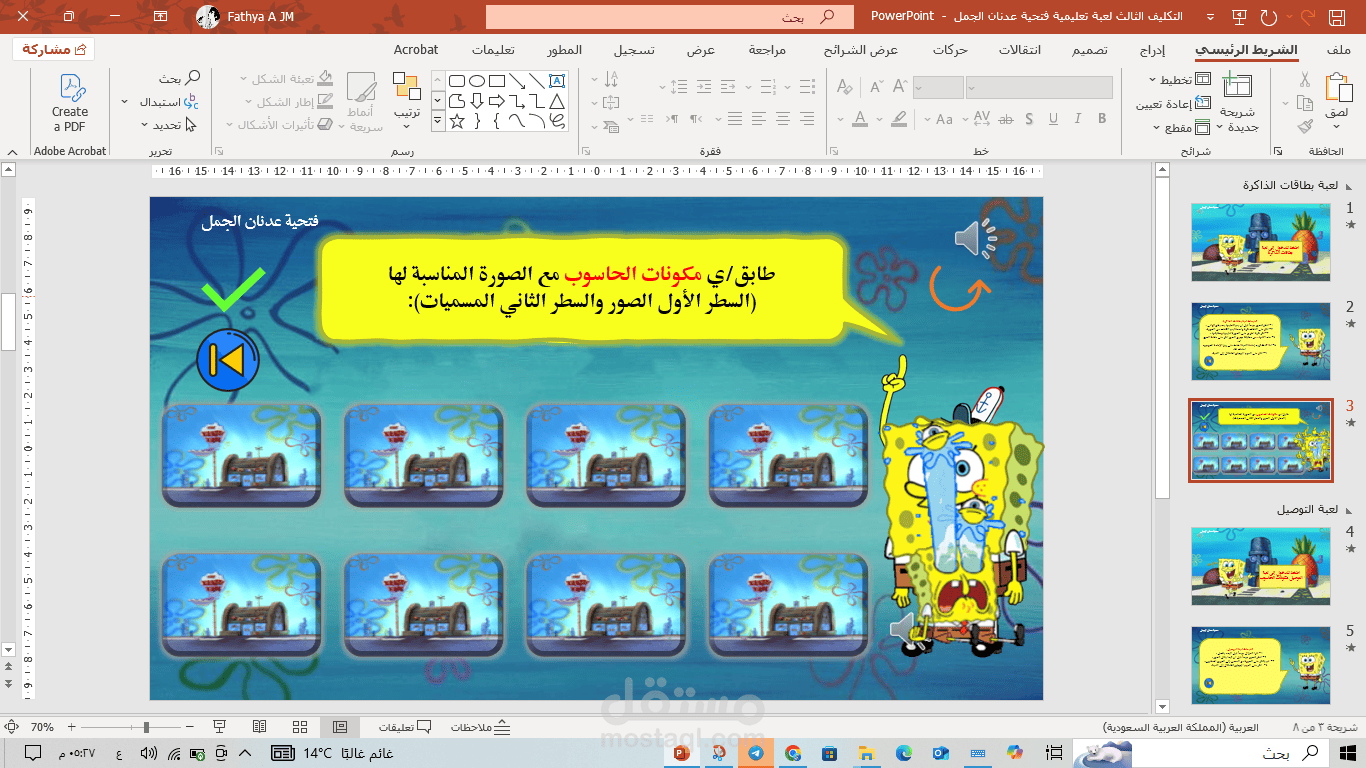This screenshot has width=1366, height=768.
Task: Open the Acrobat tab
Action: (416, 50)
